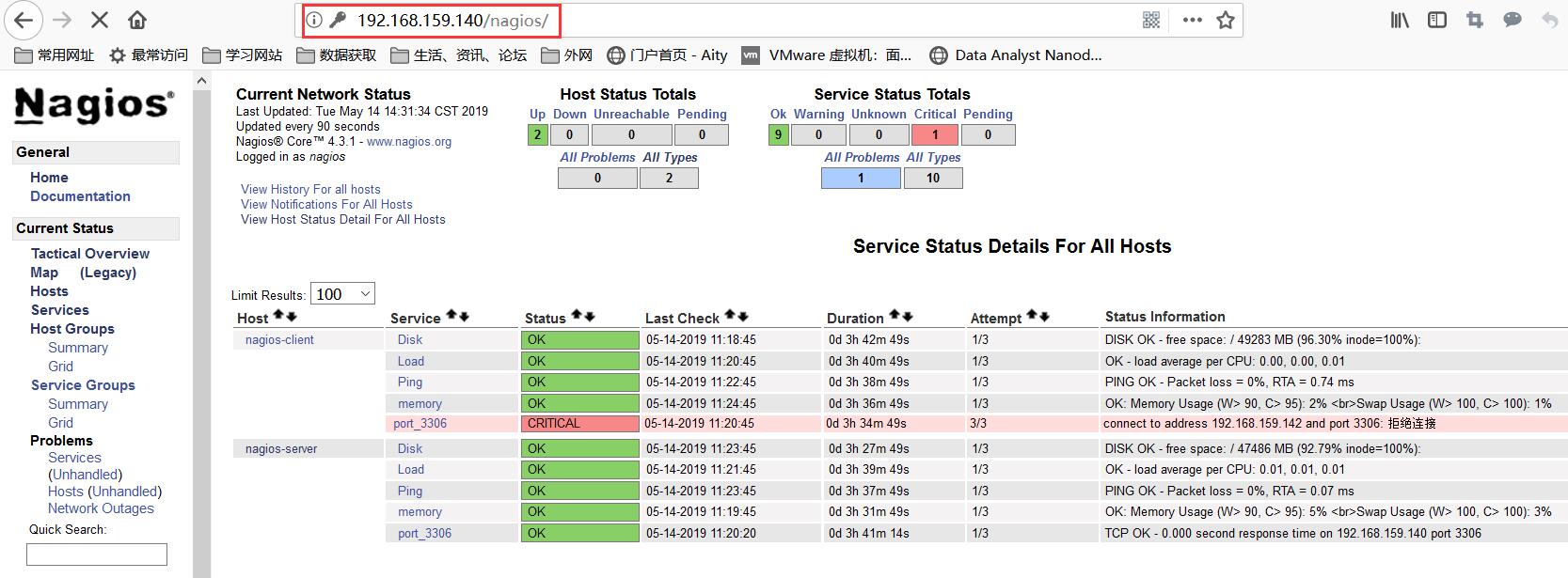Open the saved-login key icon in the address bar
The width and height of the screenshot is (1568, 578).
tap(338, 20)
